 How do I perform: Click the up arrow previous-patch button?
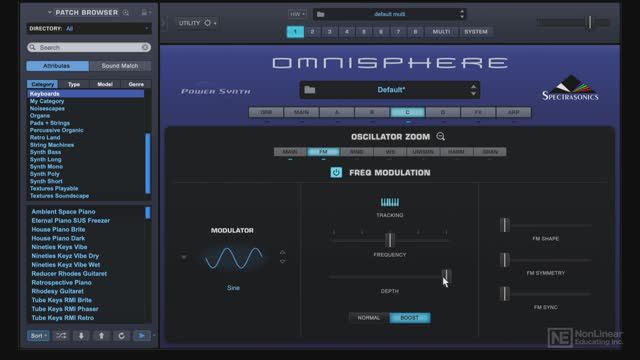(x=101, y=336)
